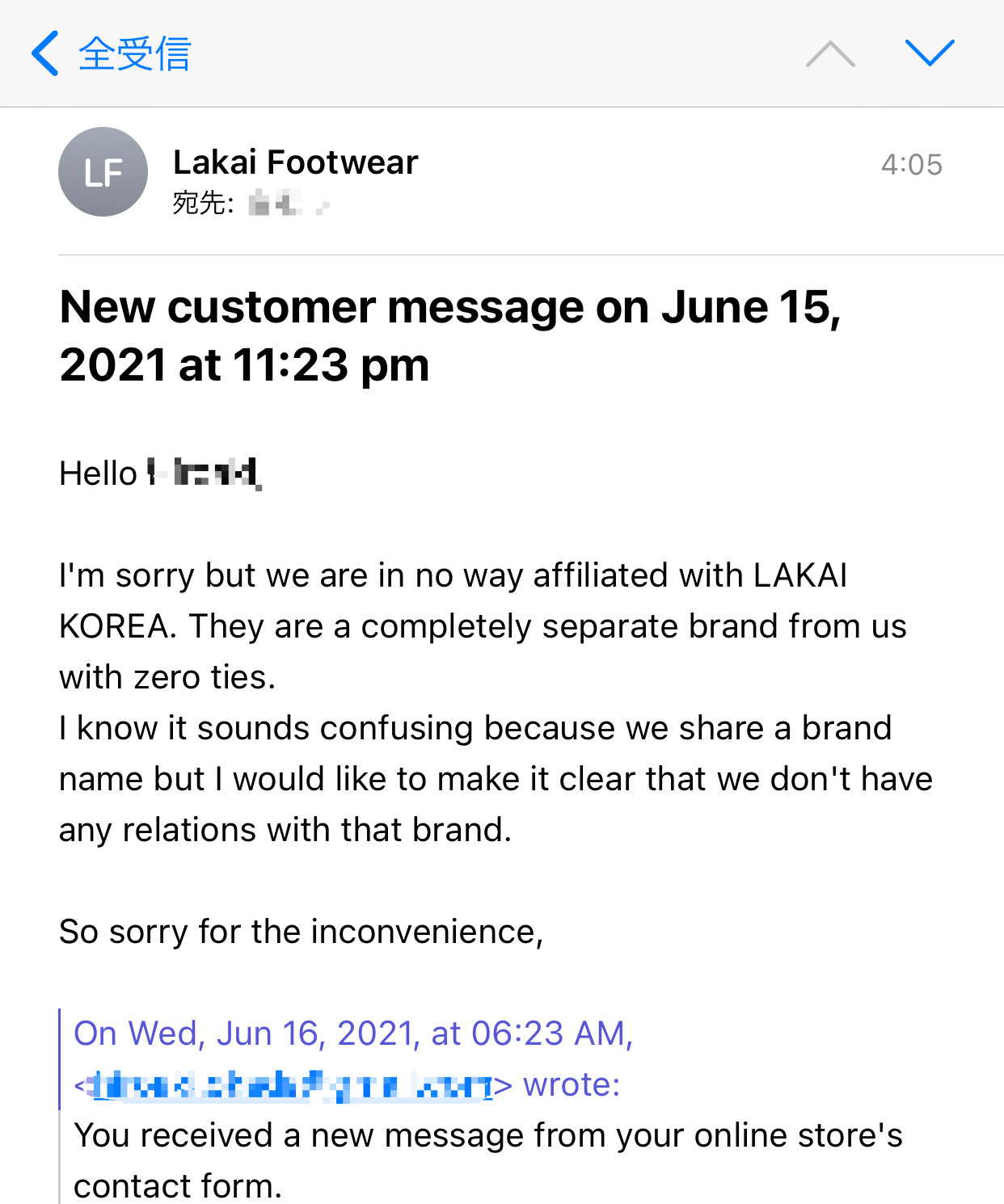The width and height of the screenshot is (1004, 1204).
Task: Select the blurred recipient name after 宛先
Action: pyautogui.click(x=287, y=202)
